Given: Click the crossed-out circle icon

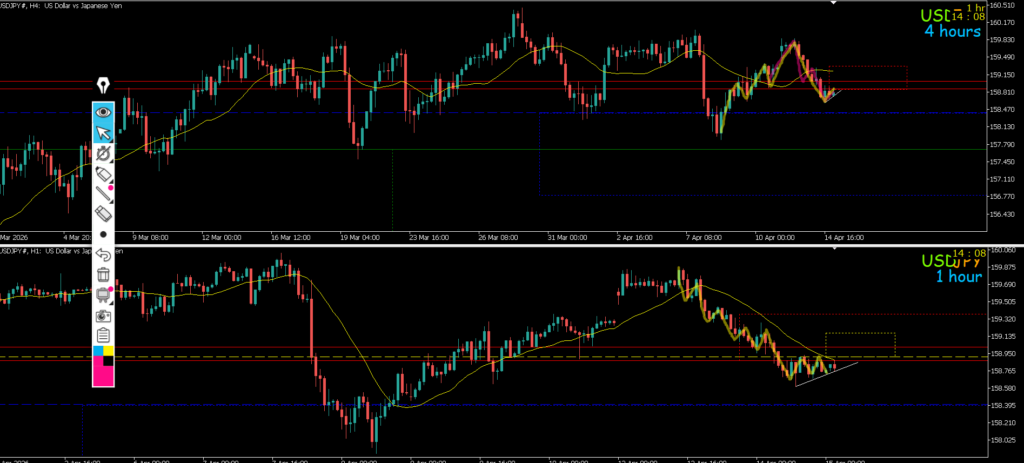Looking at the screenshot, I should (x=103, y=153).
